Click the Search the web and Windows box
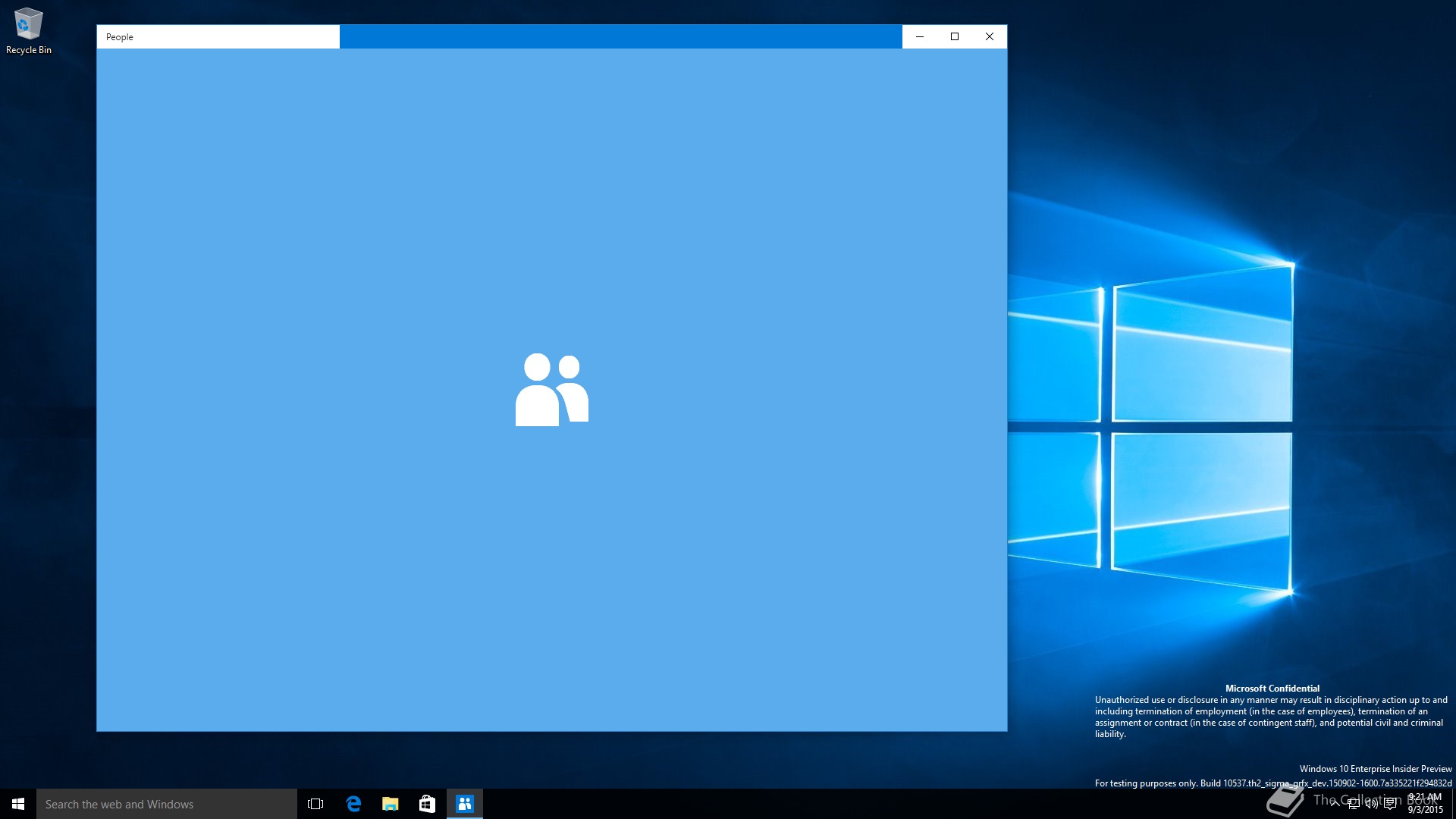 pyautogui.click(x=167, y=804)
